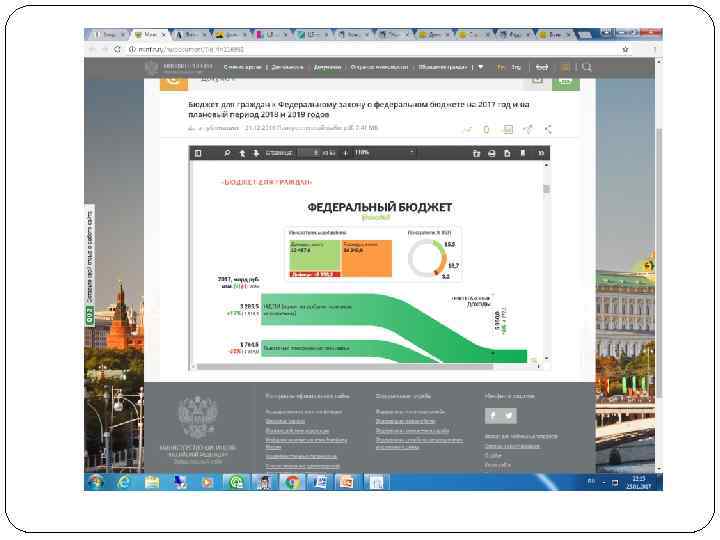The height and width of the screenshot is (540, 720).
Task: Launch Internet Explorer from taskbar
Action: tap(124, 482)
